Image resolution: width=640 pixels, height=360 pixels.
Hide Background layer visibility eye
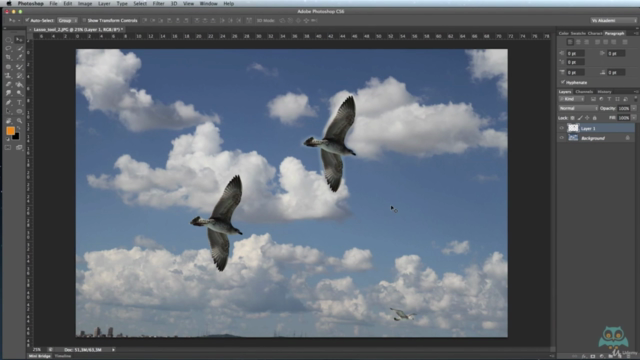(x=562, y=138)
